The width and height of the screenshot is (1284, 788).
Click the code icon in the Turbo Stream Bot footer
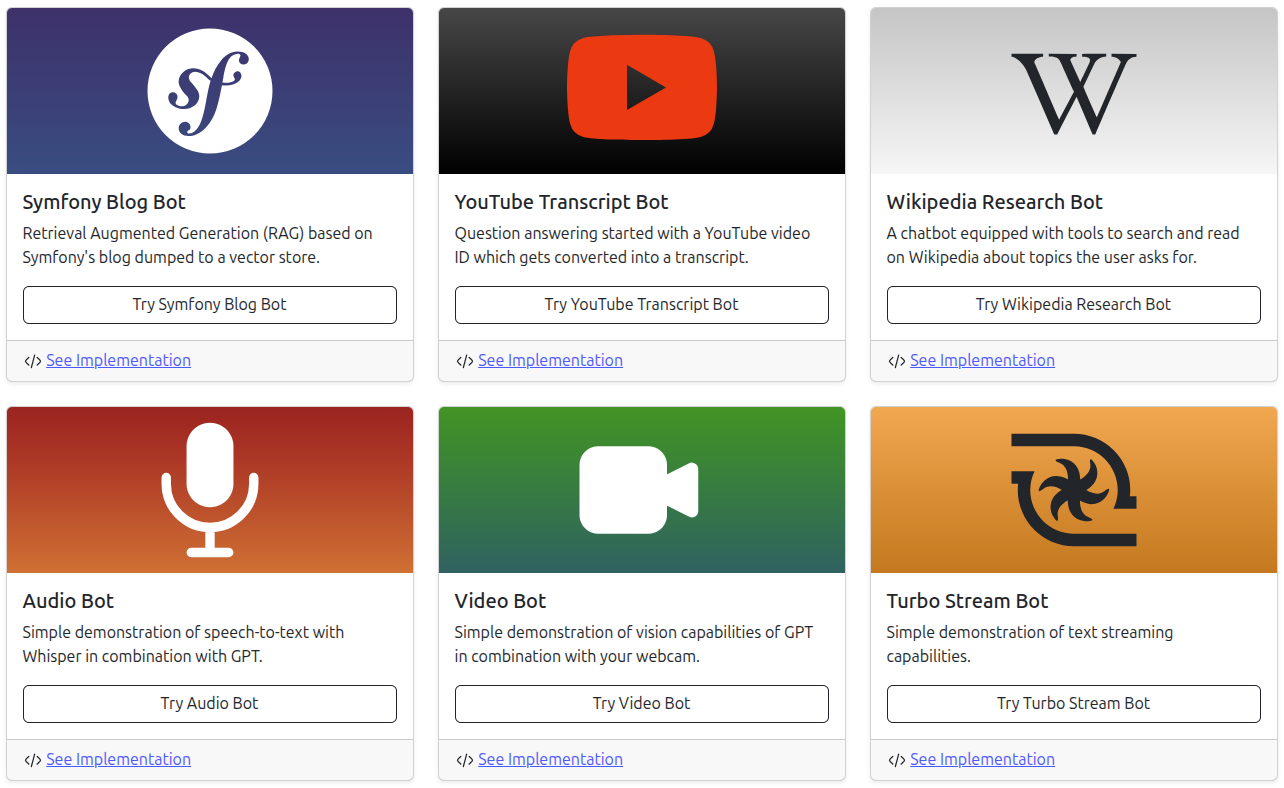[896, 760]
